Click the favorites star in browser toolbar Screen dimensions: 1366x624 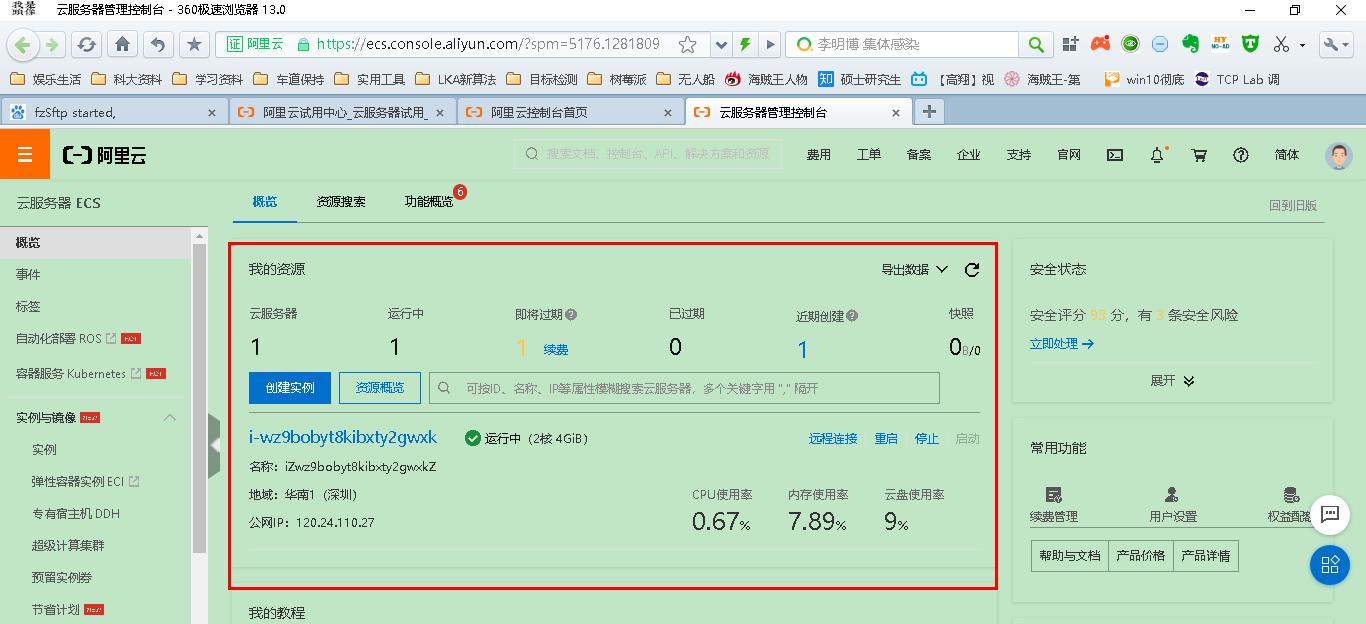coord(193,44)
